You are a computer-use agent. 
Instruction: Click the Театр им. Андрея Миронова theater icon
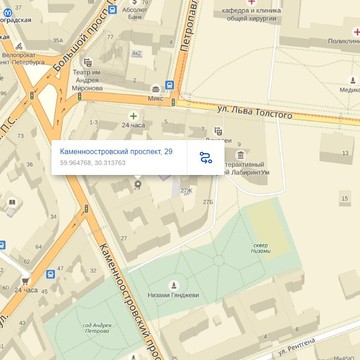pos(88,62)
